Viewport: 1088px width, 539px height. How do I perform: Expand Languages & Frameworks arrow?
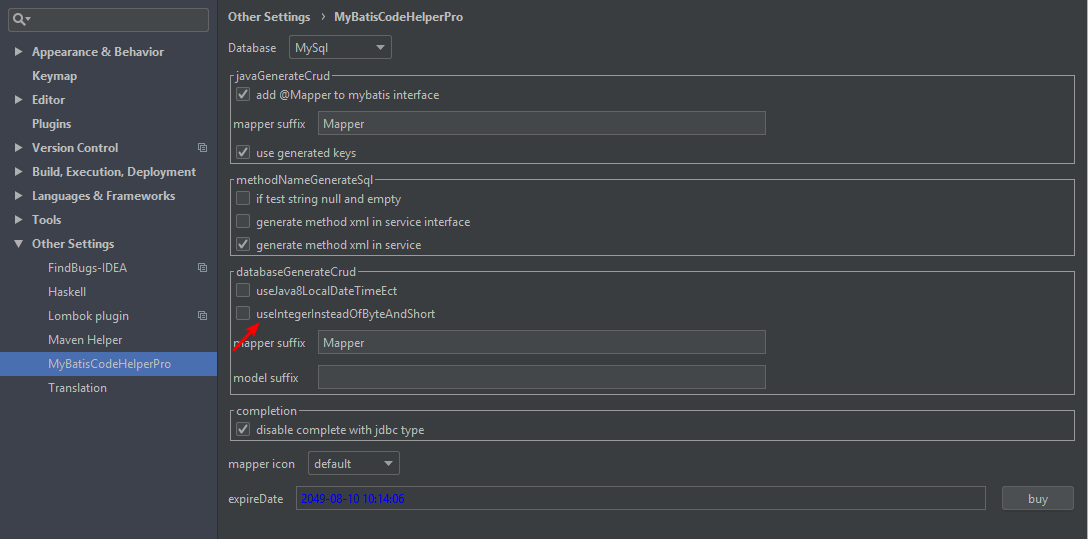(x=19, y=196)
